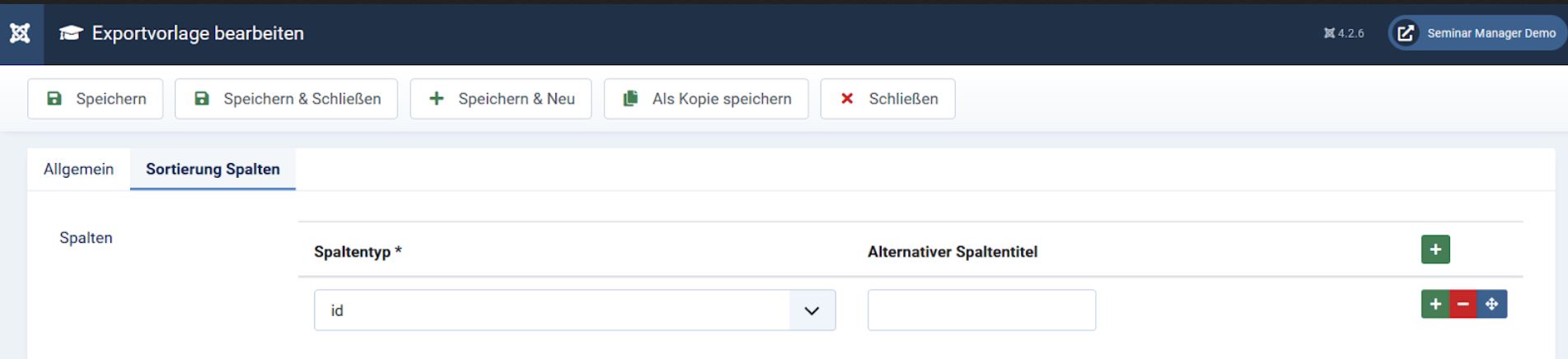Click the blue move handle on the id row

pos(1491,304)
